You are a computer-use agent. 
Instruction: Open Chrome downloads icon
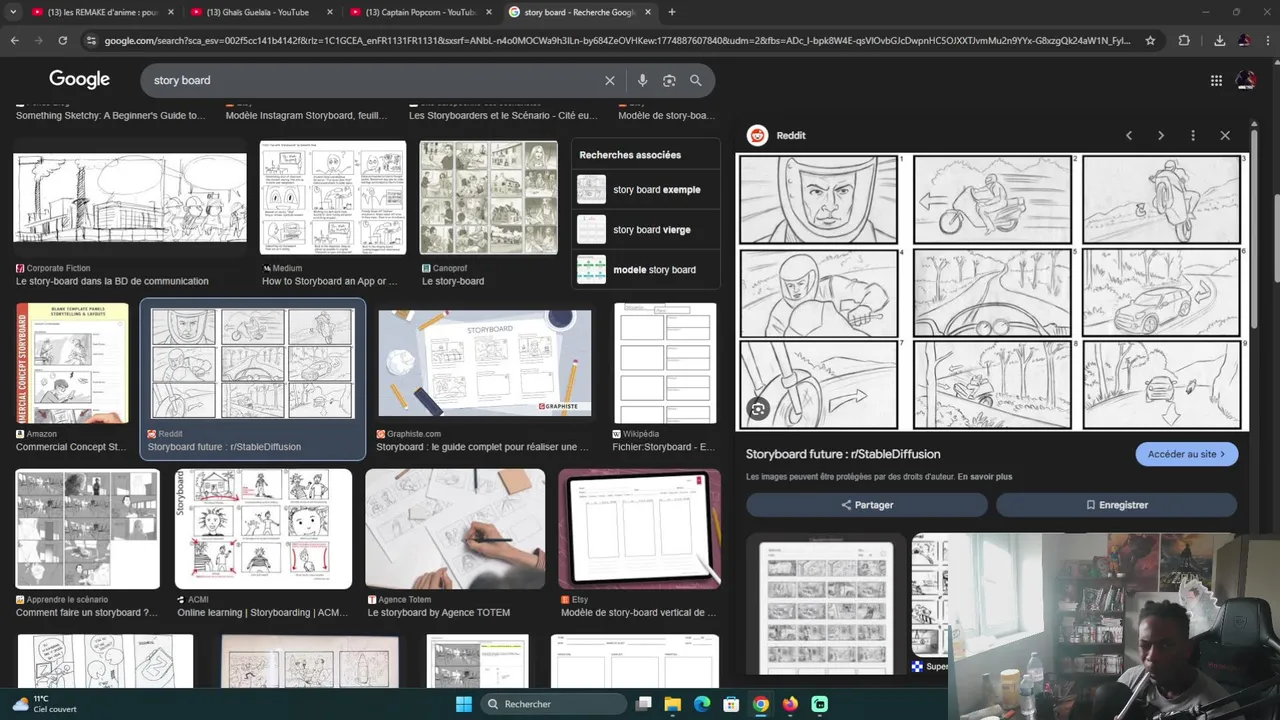[1219, 41]
